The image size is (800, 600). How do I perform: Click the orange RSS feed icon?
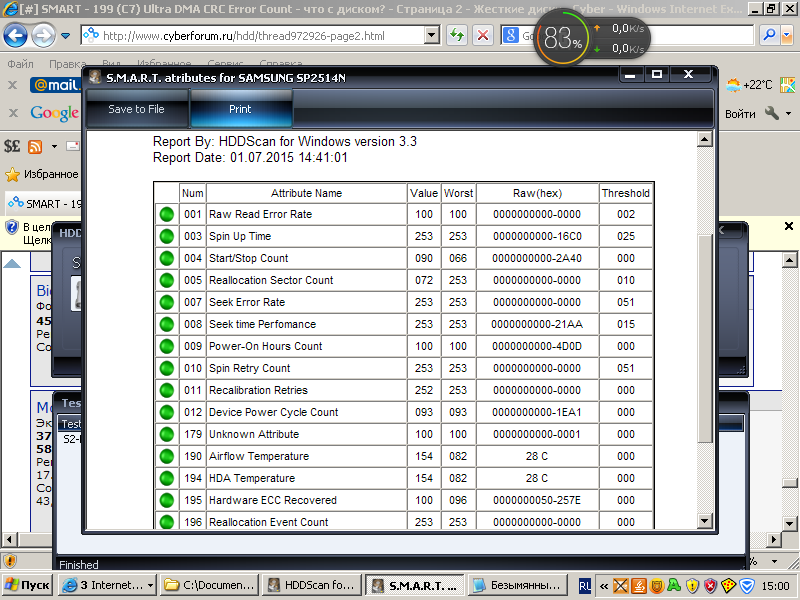[x=35, y=147]
